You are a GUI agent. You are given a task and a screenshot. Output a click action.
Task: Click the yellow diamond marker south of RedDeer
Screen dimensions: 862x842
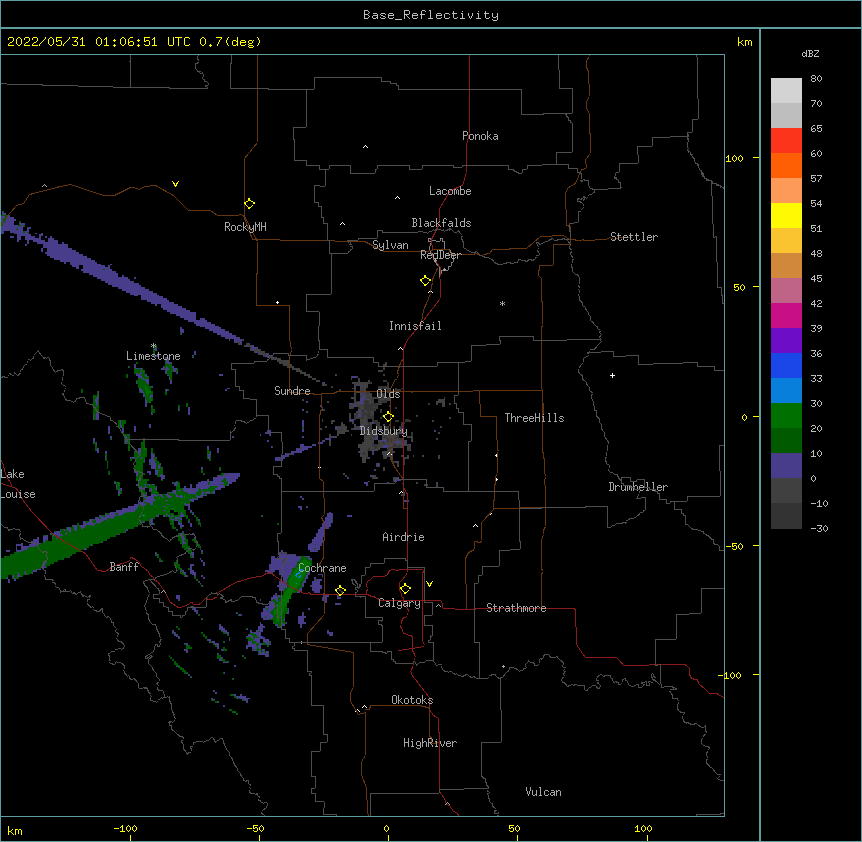(426, 281)
